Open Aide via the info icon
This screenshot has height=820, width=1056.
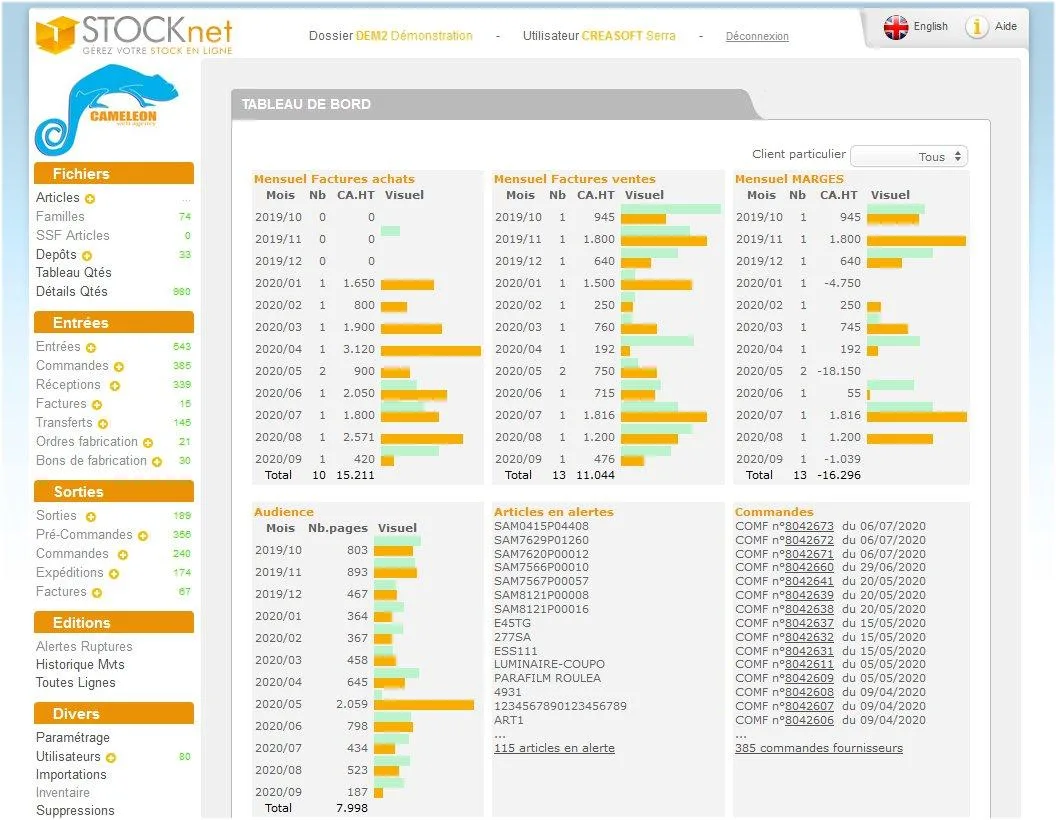[x=976, y=27]
